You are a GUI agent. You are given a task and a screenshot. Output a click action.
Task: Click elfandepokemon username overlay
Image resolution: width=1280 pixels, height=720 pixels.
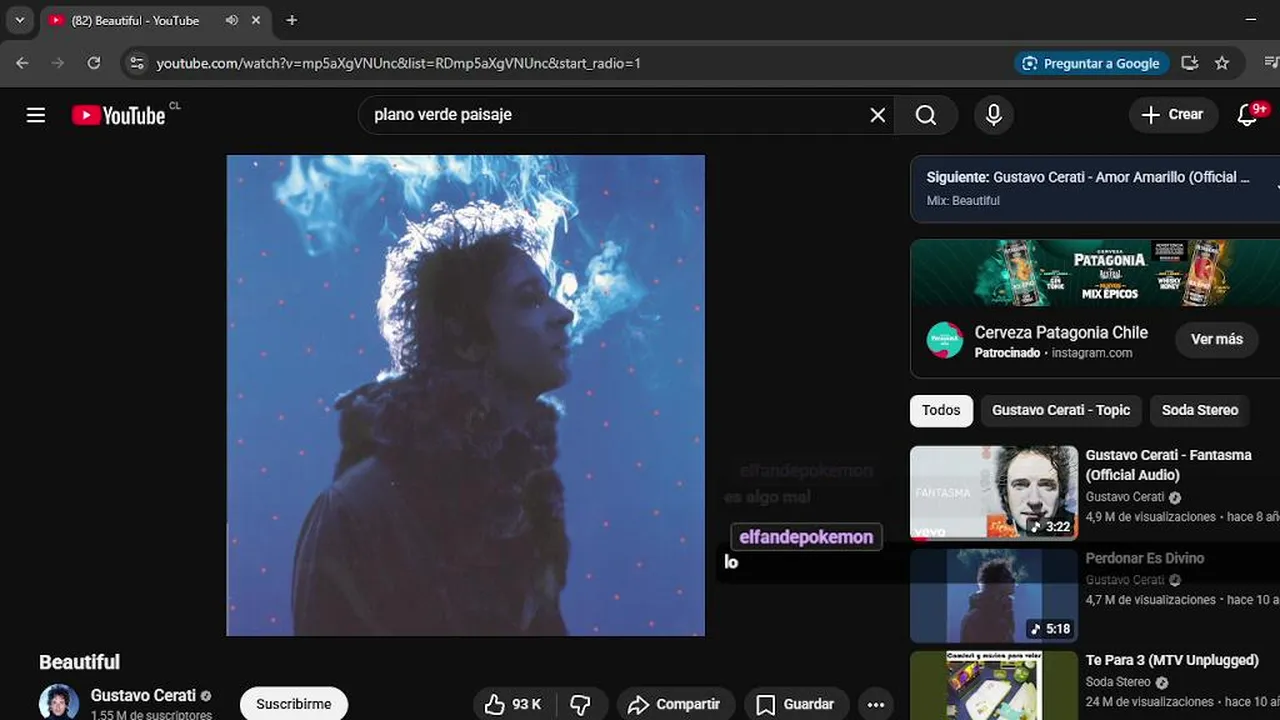click(806, 537)
